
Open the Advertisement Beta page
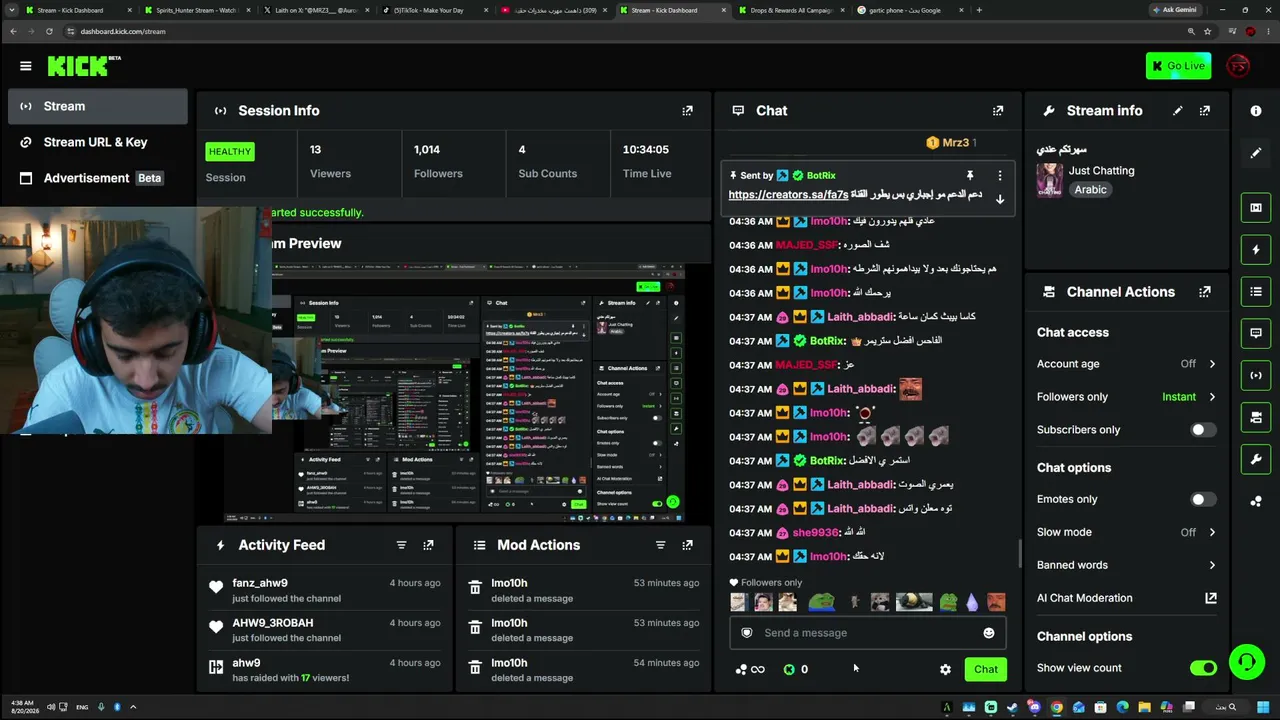98,178
